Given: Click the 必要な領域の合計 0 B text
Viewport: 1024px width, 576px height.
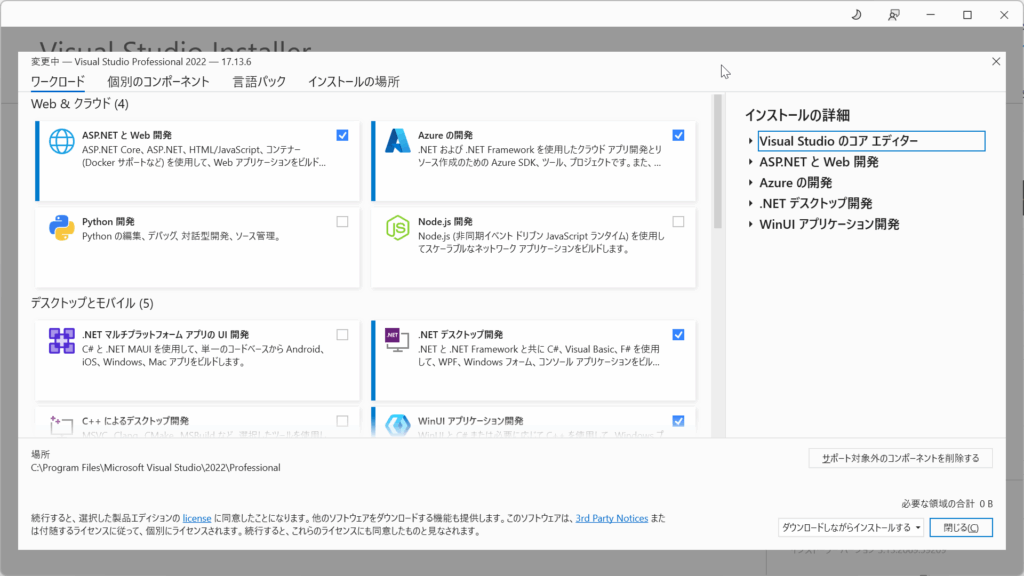Looking at the screenshot, I should 947,504.
